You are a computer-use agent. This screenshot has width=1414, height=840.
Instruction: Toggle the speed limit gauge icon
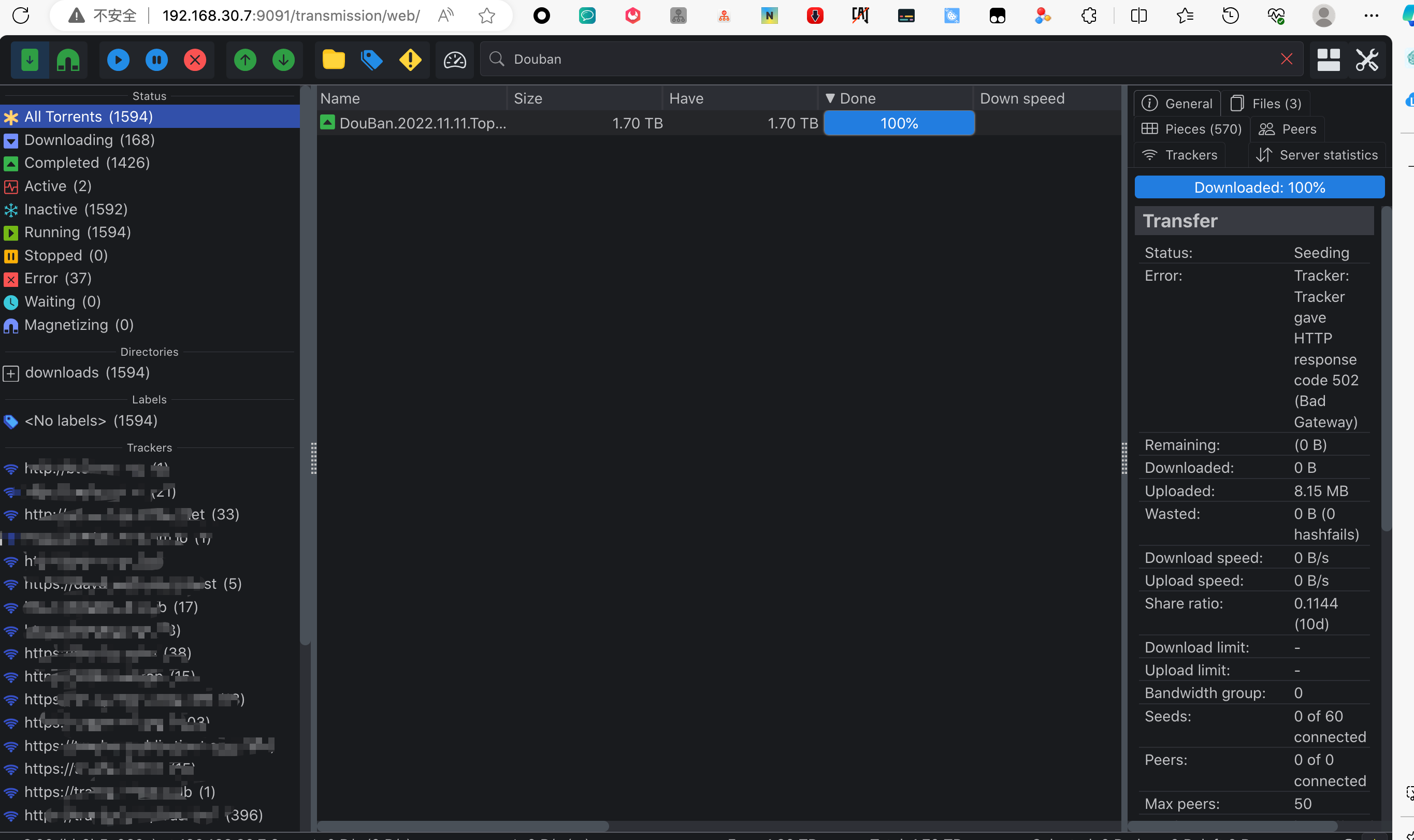[455, 60]
